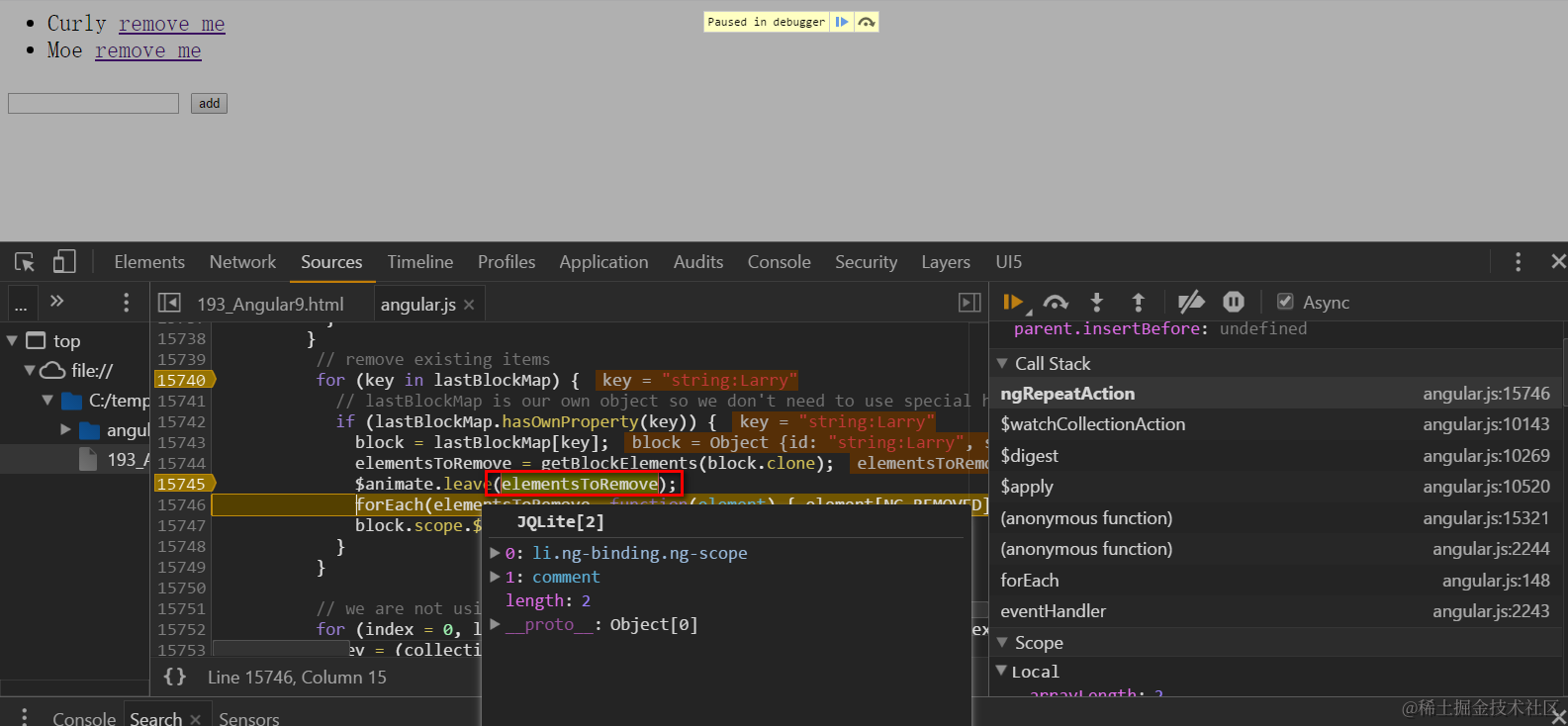
Task: Collapse the Call Stack section
Action: point(1001,363)
